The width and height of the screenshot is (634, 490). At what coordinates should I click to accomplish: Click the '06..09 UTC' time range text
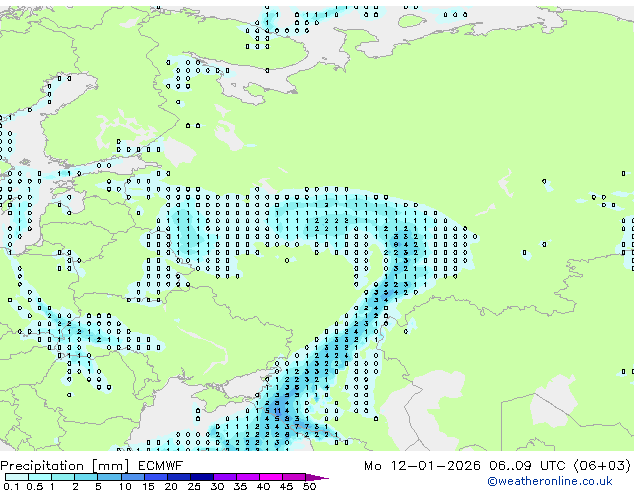click(527, 466)
